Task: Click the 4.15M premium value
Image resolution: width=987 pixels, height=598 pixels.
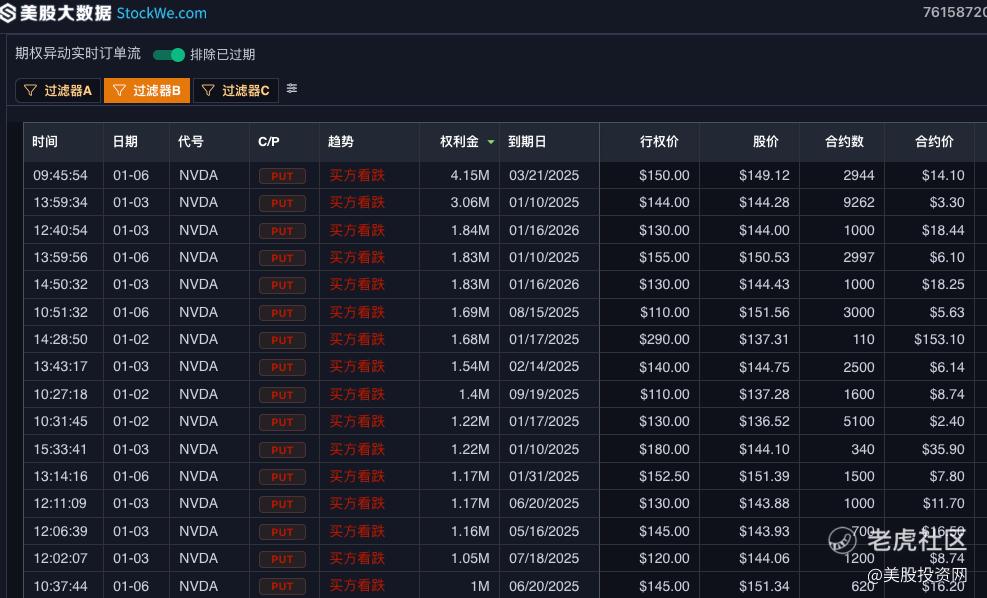Action: pyautogui.click(x=470, y=176)
